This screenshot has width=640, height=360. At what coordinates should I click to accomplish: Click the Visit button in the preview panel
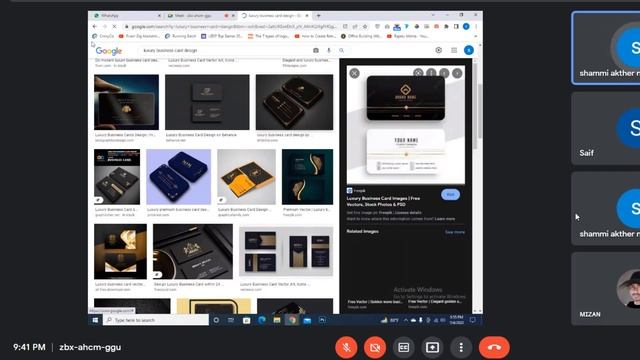point(450,195)
